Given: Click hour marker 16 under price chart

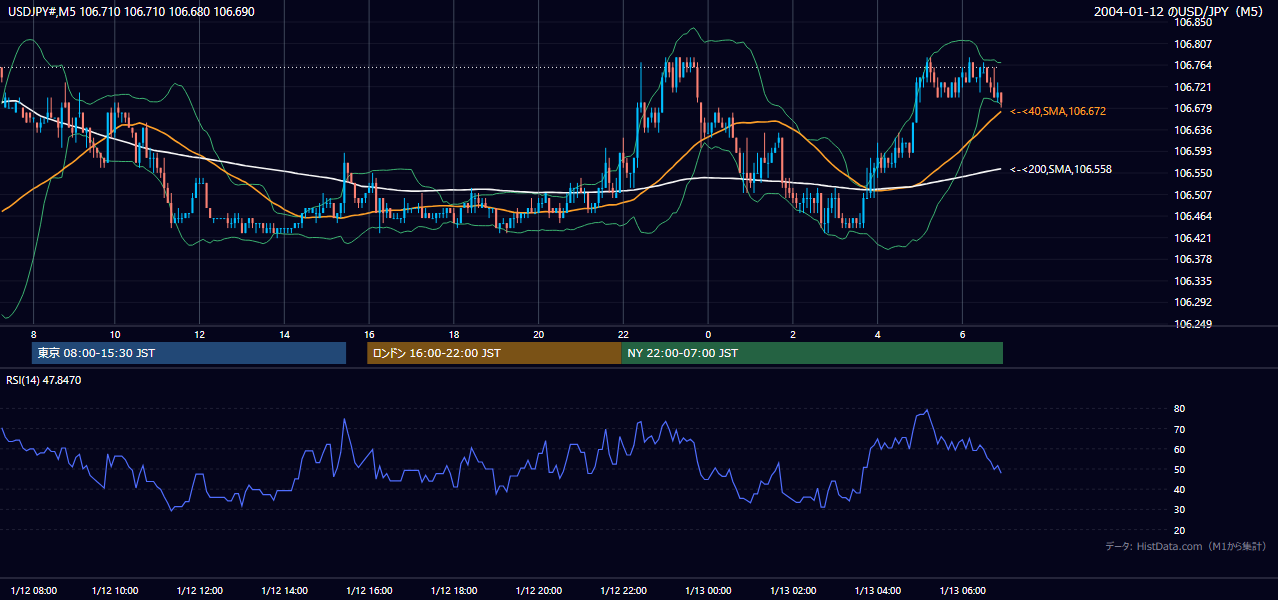Looking at the screenshot, I should 369,334.
